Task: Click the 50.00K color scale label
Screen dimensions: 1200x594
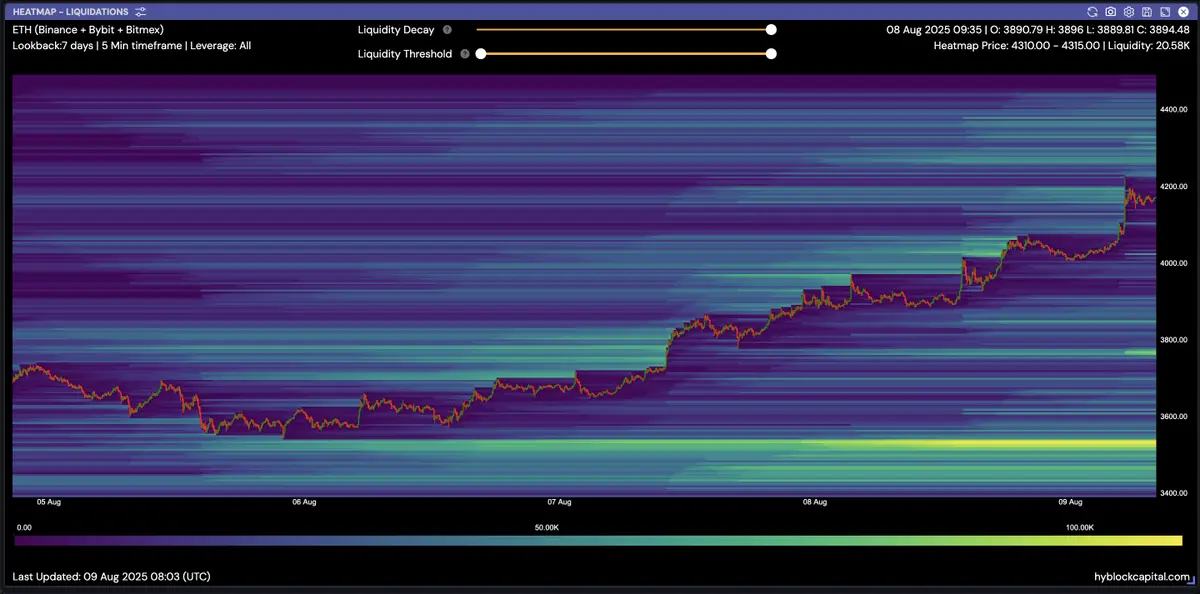Action: pyautogui.click(x=546, y=527)
